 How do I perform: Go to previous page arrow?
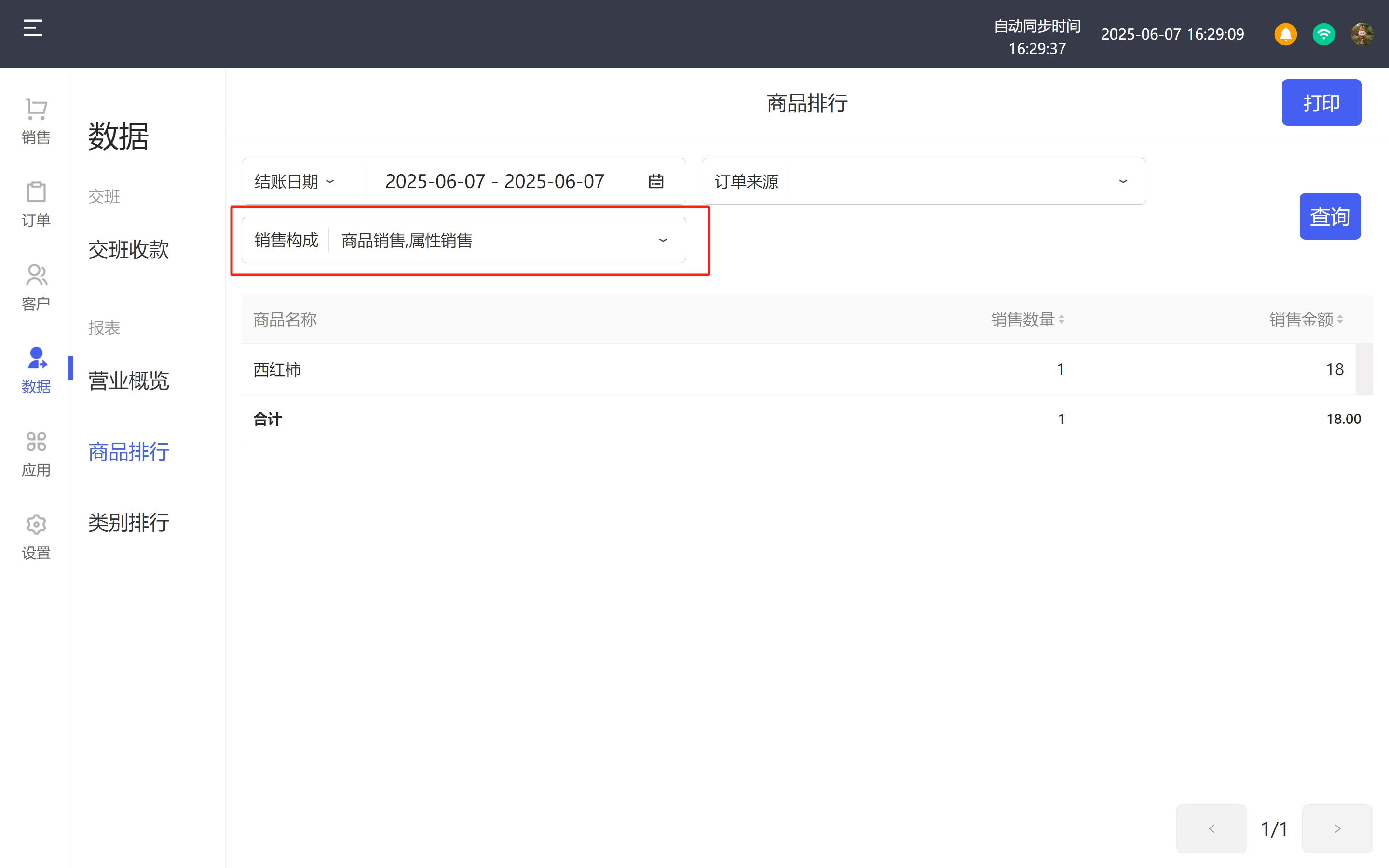(1211, 828)
